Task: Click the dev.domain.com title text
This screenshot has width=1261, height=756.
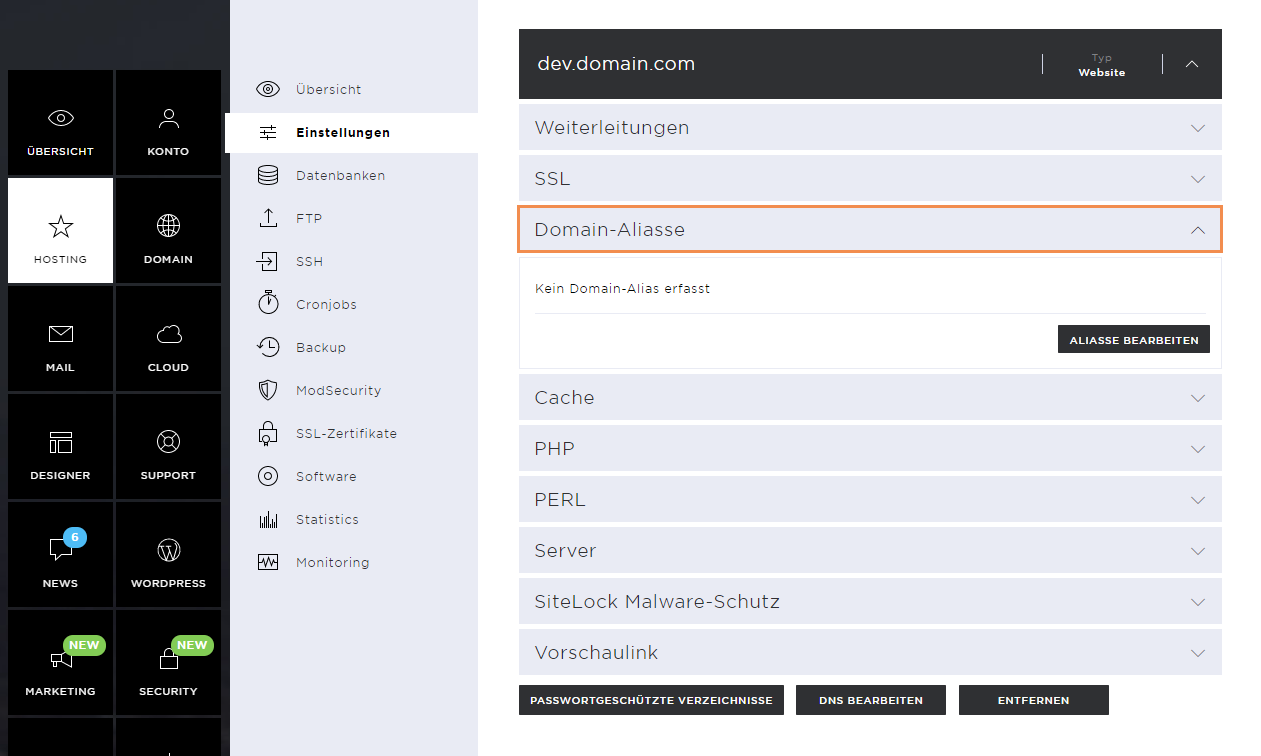Action: click(x=616, y=64)
